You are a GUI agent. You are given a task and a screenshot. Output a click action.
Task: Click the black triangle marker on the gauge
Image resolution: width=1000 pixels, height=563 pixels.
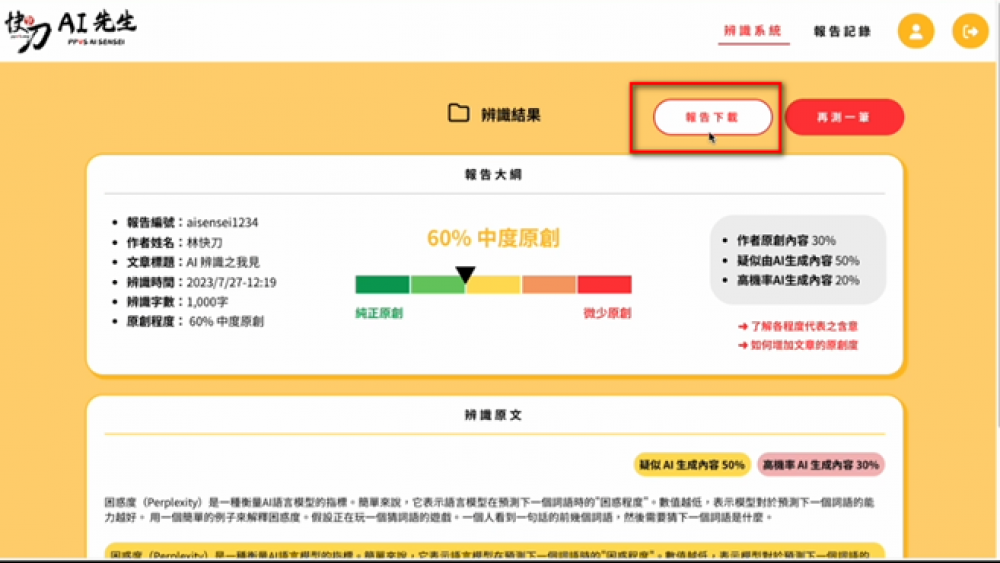click(465, 273)
